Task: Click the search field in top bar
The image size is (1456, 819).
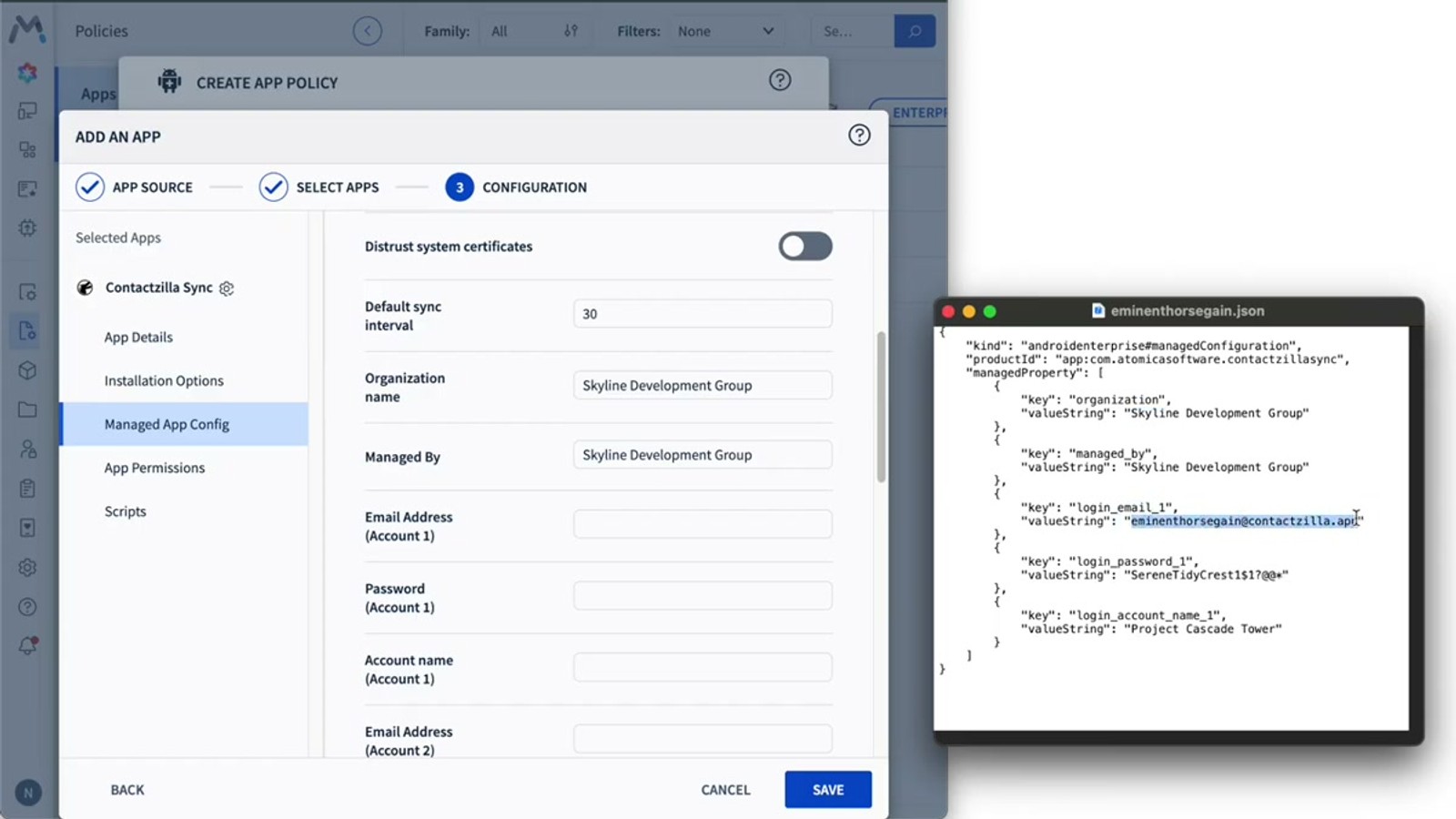Action: [x=852, y=31]
